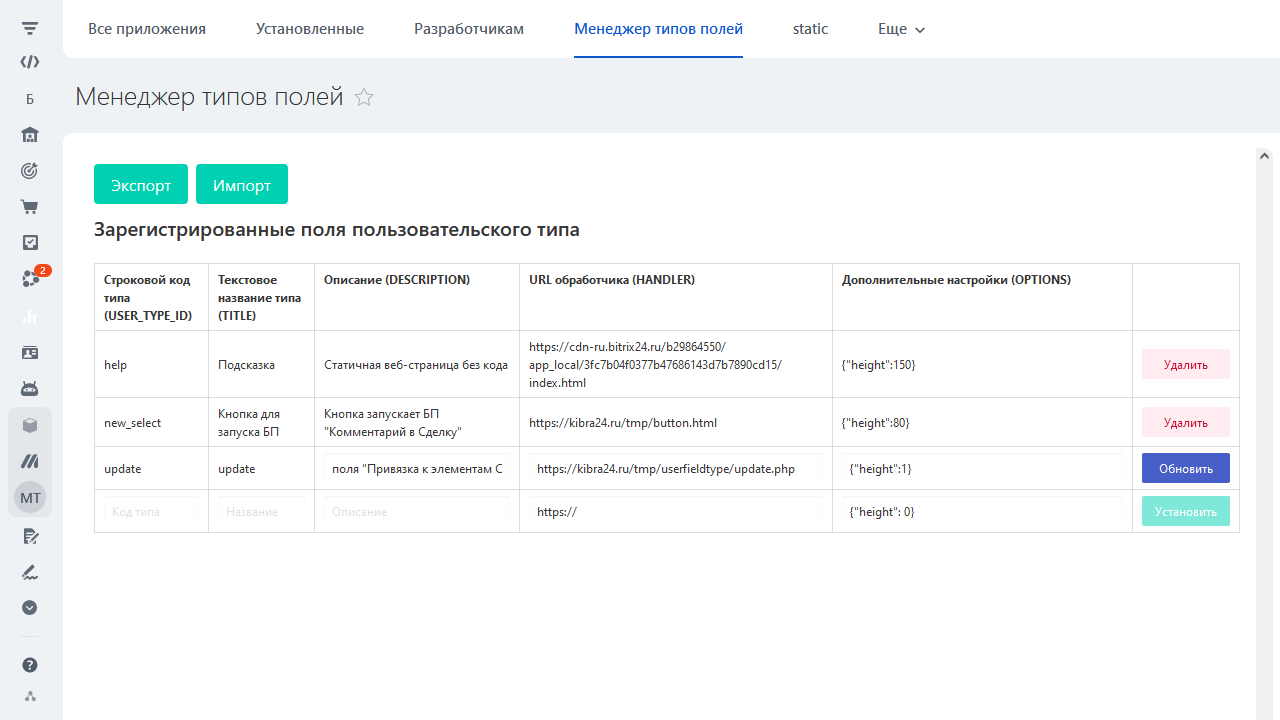Image resolution: width=1280 pixels, height=720 pixels.
Task: Click the blue 'Обновить' button
Action: tap(1185, 468)
